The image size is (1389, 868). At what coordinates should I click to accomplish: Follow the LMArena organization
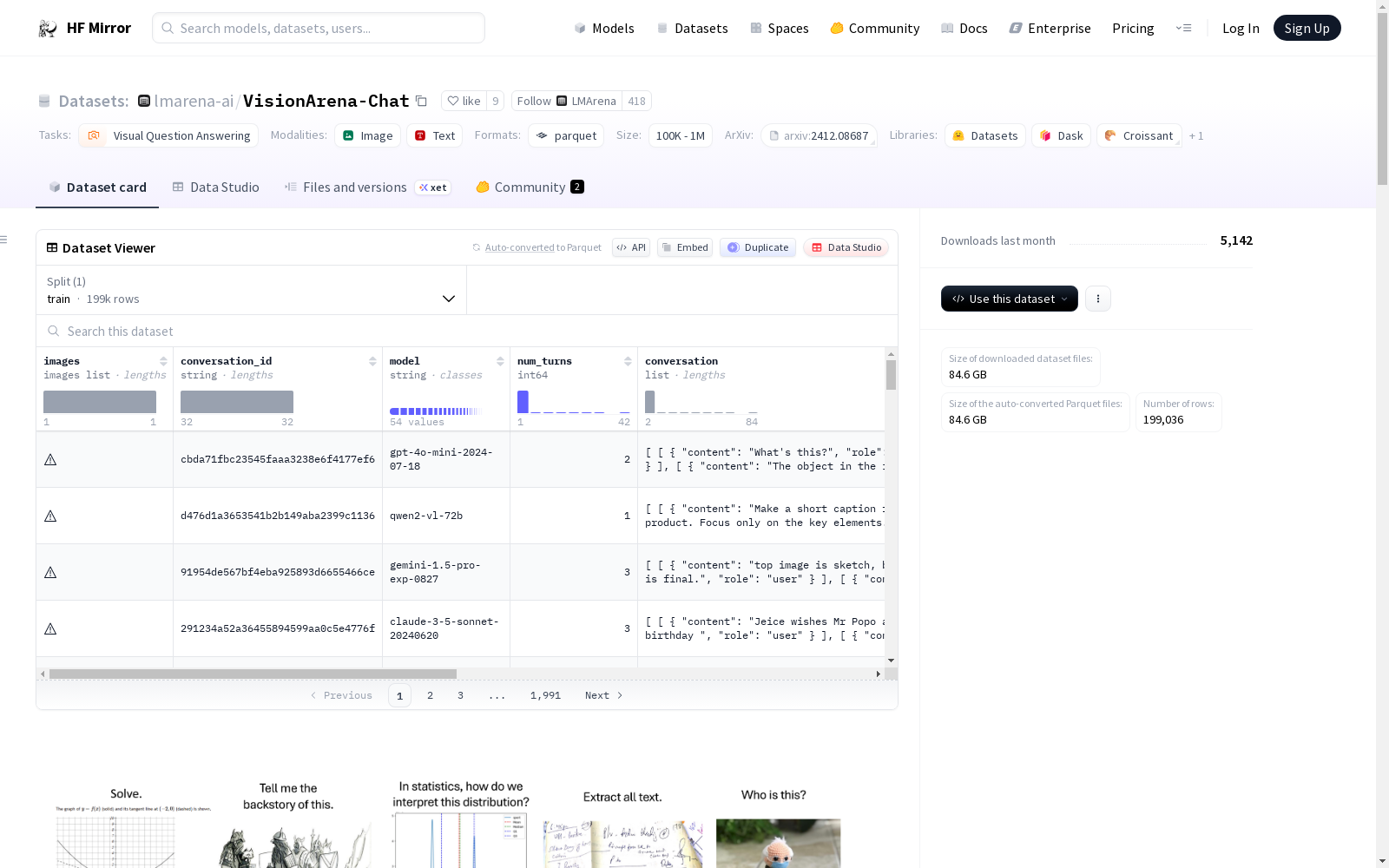pyautogui.click(x=566, y=101)
